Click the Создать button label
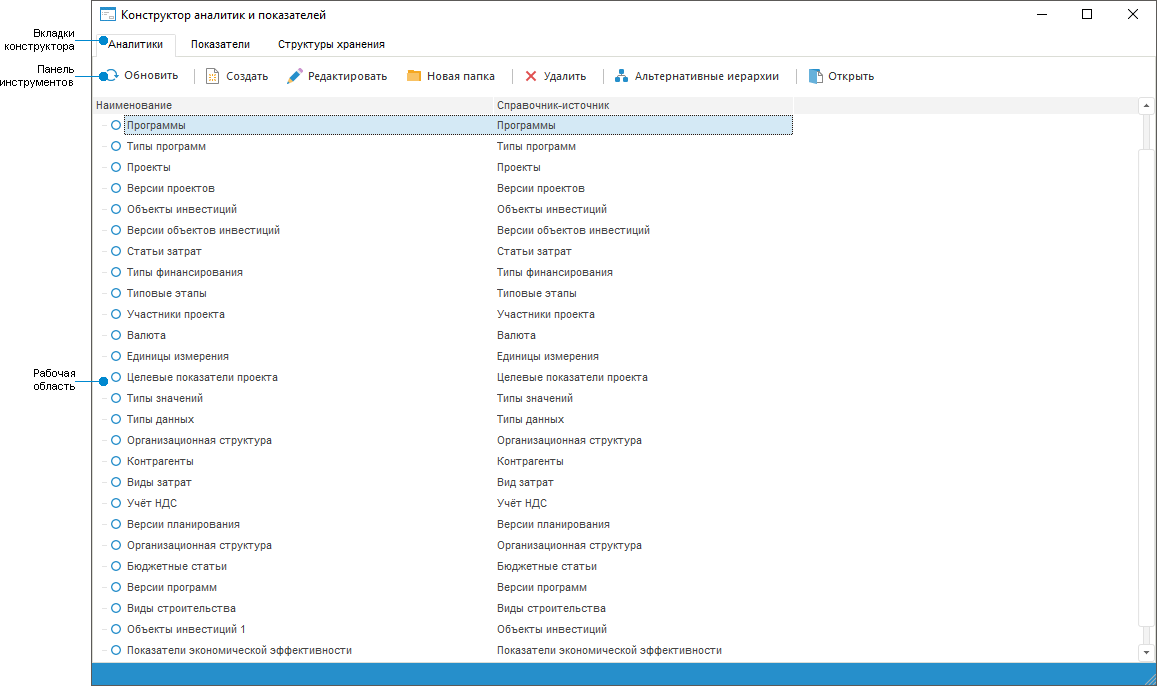The width and height of the screenshot is (1157, 686). 246,76
